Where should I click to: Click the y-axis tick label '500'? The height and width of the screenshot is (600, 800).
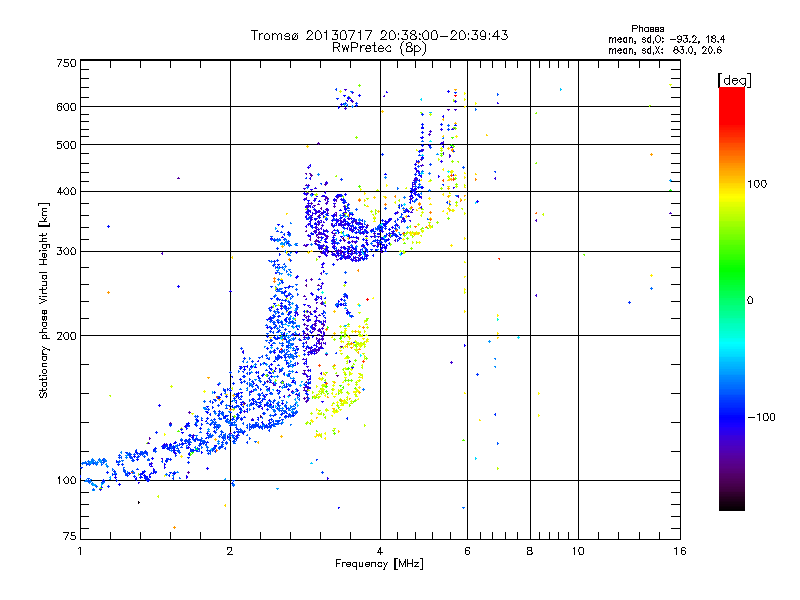66,145
